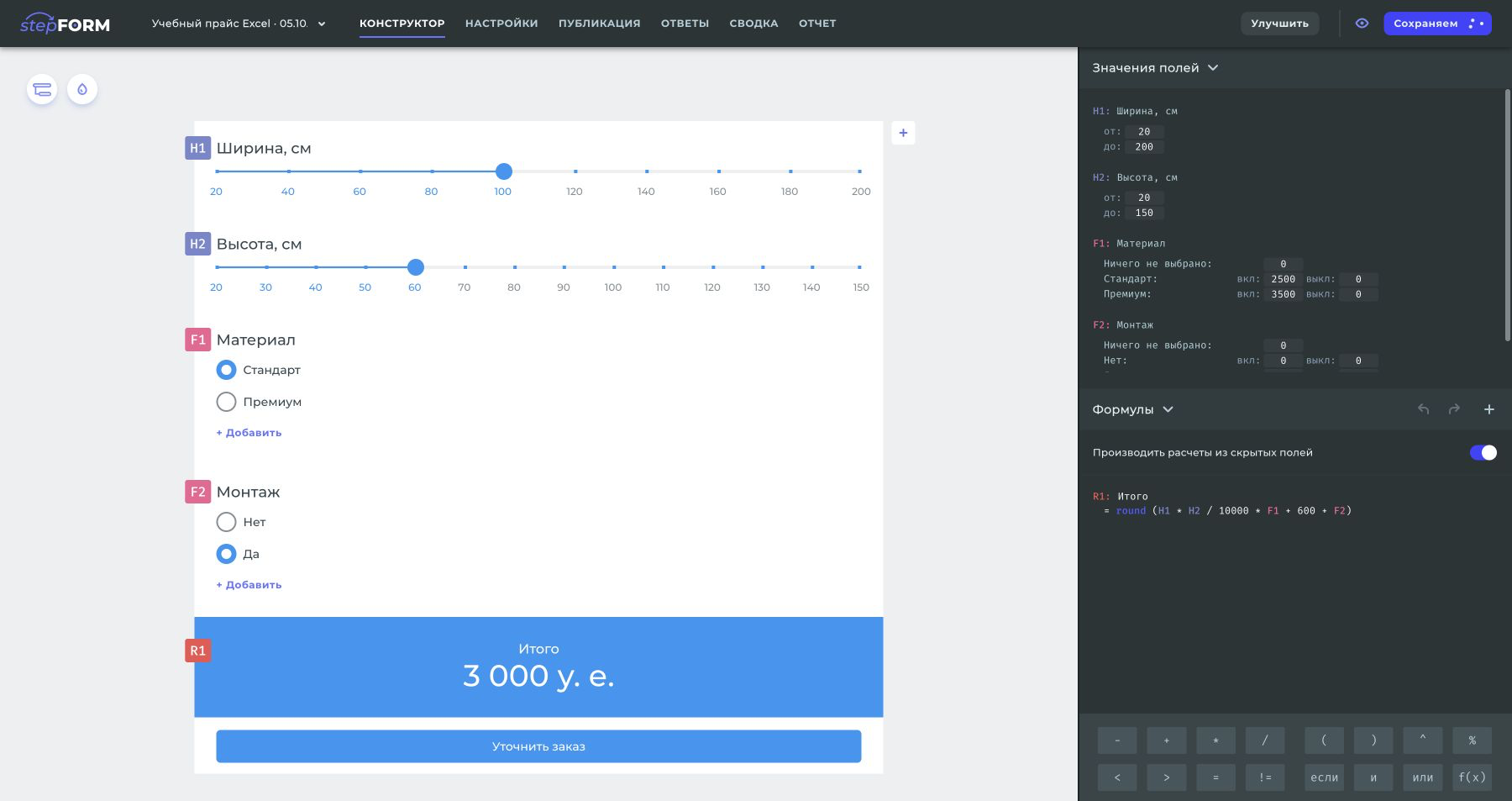Insert the plus operator key
The width and height of the screenshot is (1512, 801).
1166,740
